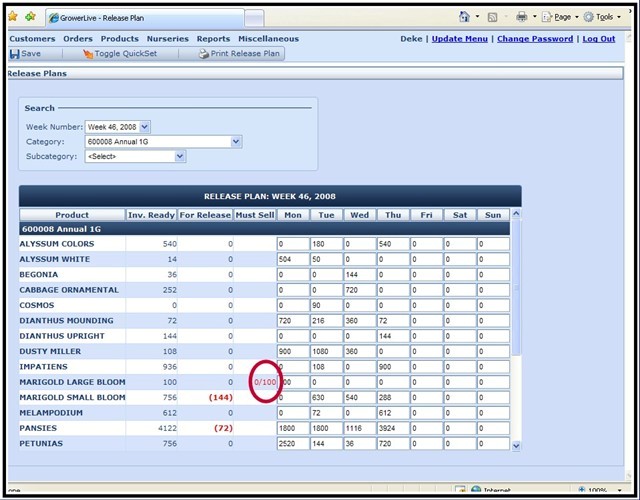Open the browser Tools menu

[x=602, y=17]
